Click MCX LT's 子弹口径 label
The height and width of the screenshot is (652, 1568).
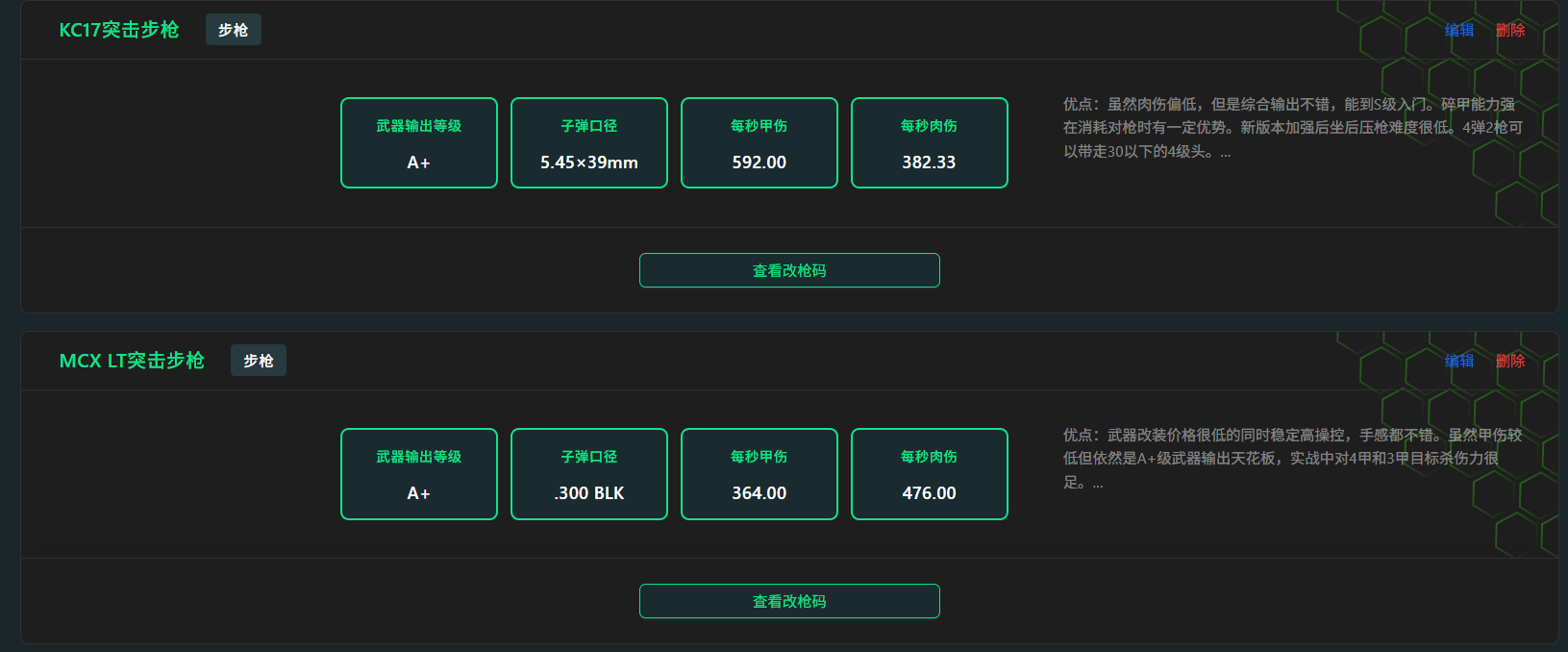click(x=589, y=457)
